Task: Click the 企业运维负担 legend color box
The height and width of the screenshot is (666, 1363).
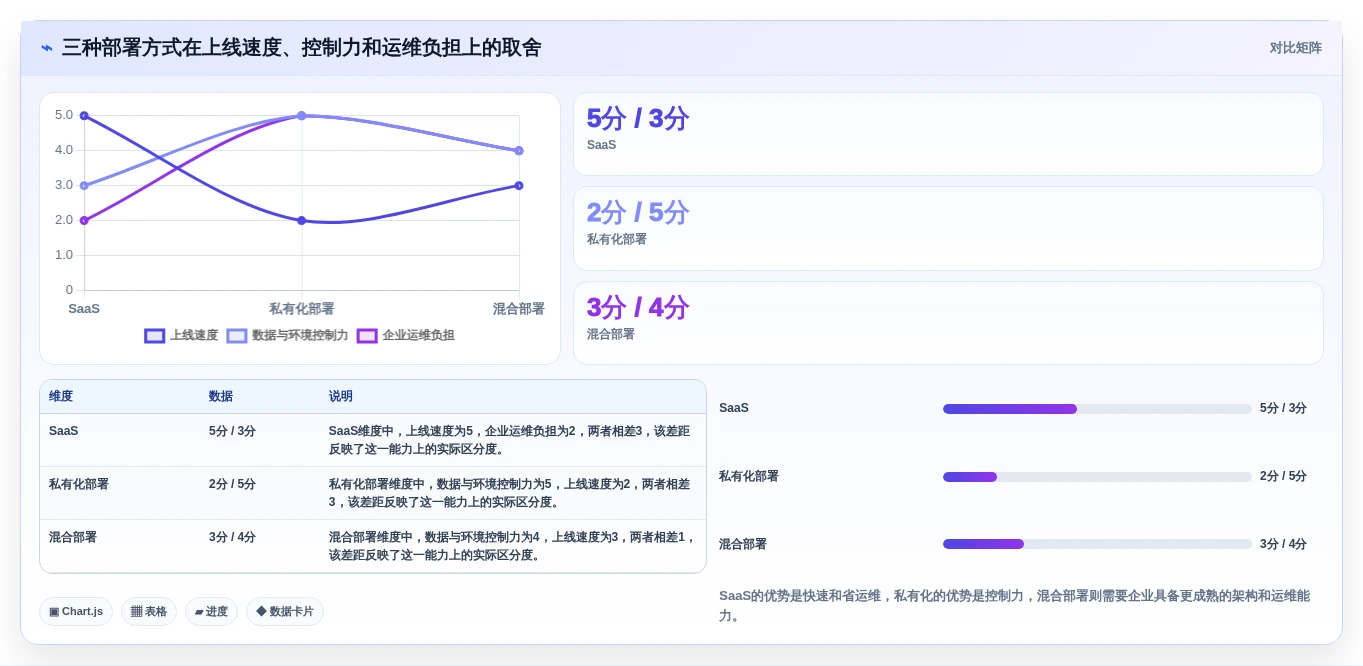Action: (x=367, y=336)
